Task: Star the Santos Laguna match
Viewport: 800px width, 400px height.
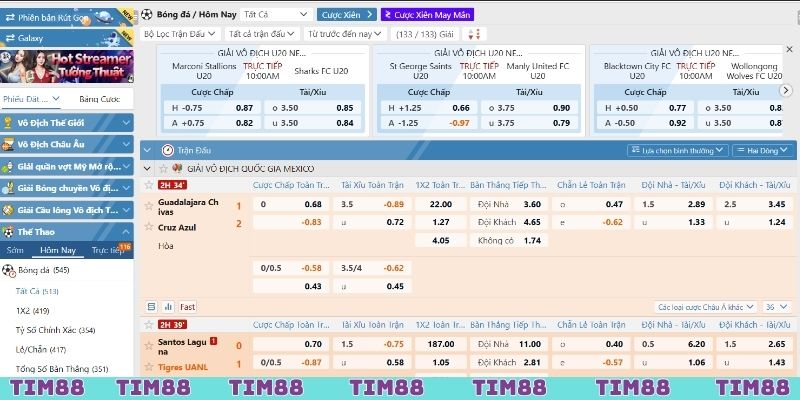Action: (x=148, y=325)
